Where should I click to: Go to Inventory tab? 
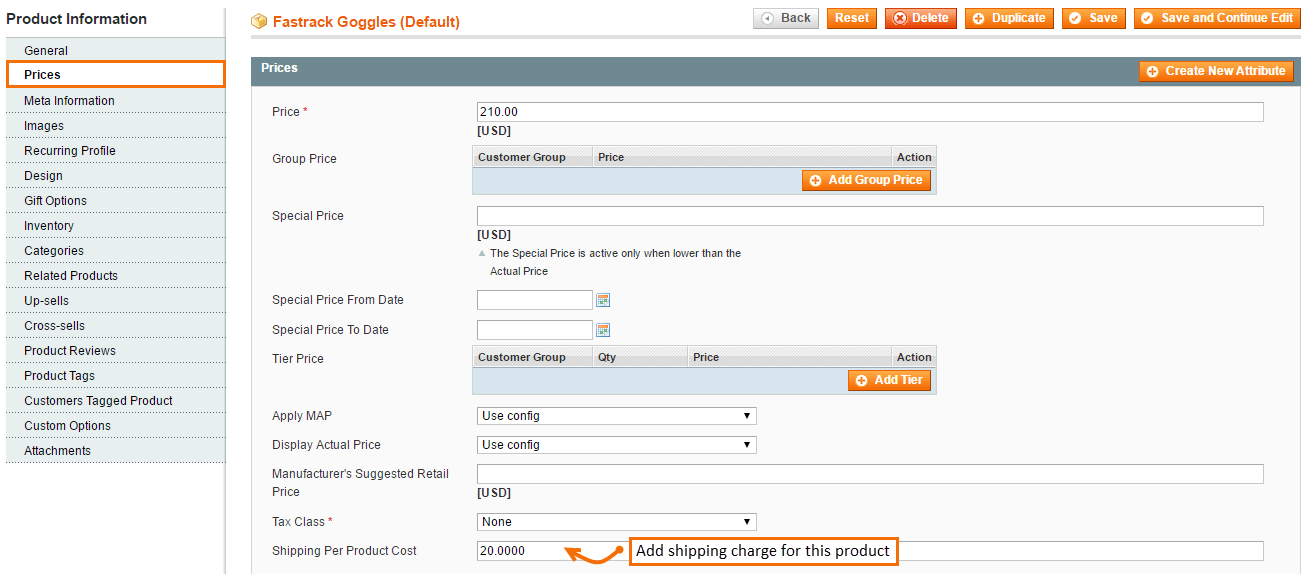tap(115, 225)
